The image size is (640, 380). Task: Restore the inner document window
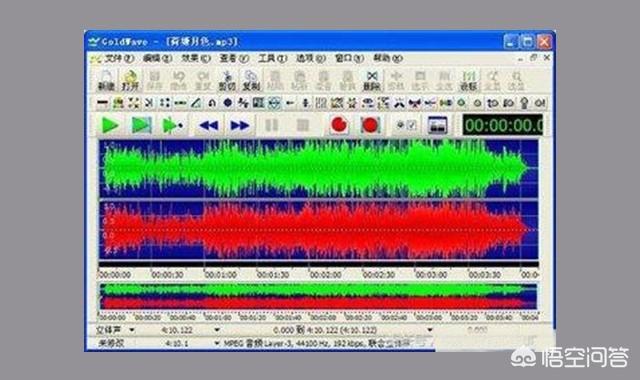[533, 58]
